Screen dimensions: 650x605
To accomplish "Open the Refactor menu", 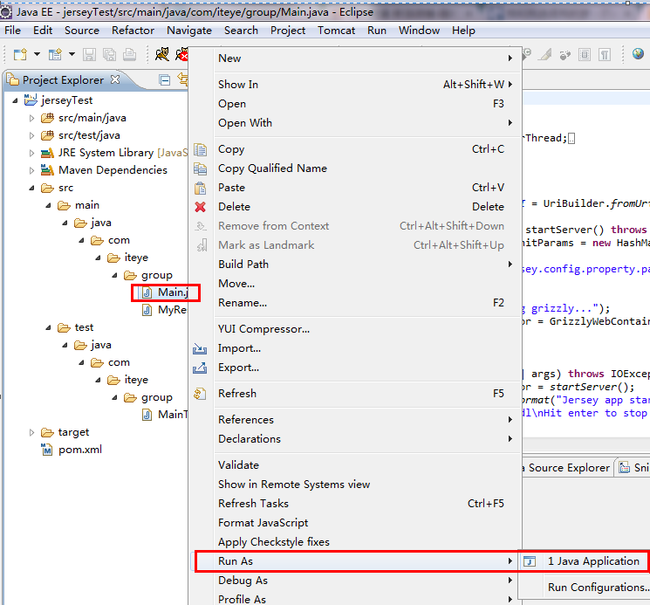I will tap(133, 31).
